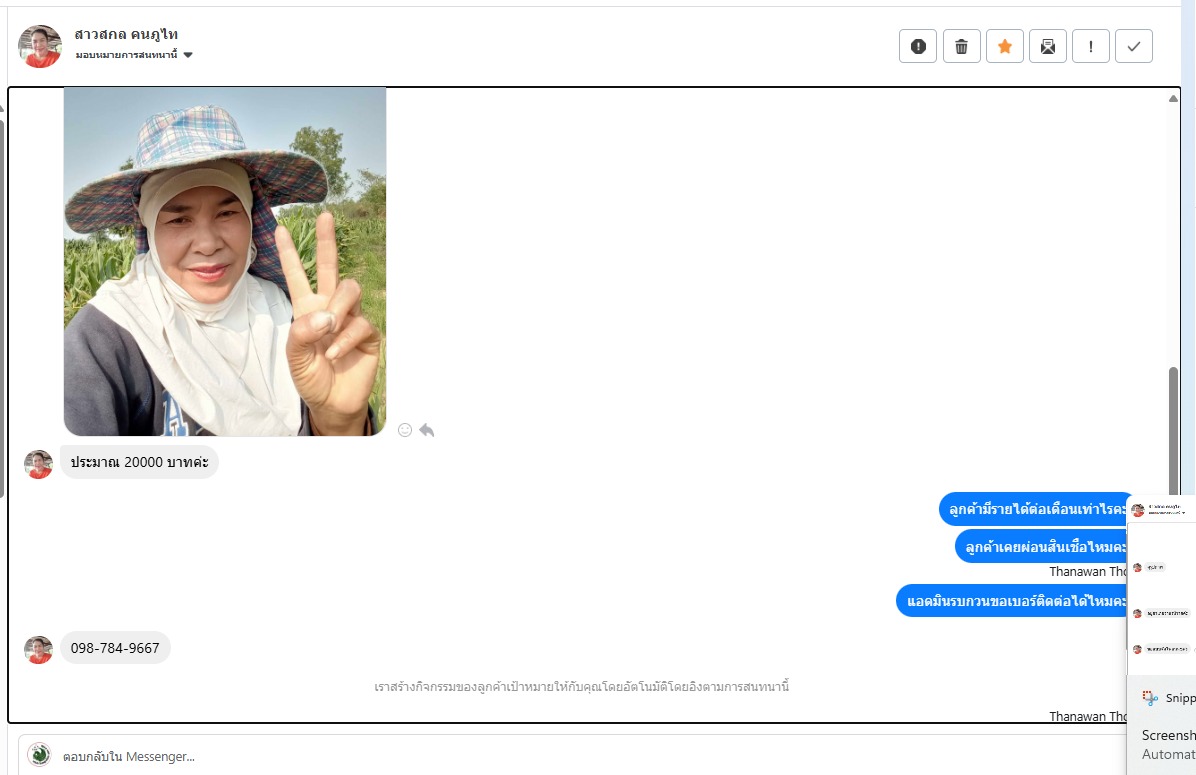Toggle the orange star follow-up flag
This screenshot has height=775, width=1196.
(x=1004, y=46)
